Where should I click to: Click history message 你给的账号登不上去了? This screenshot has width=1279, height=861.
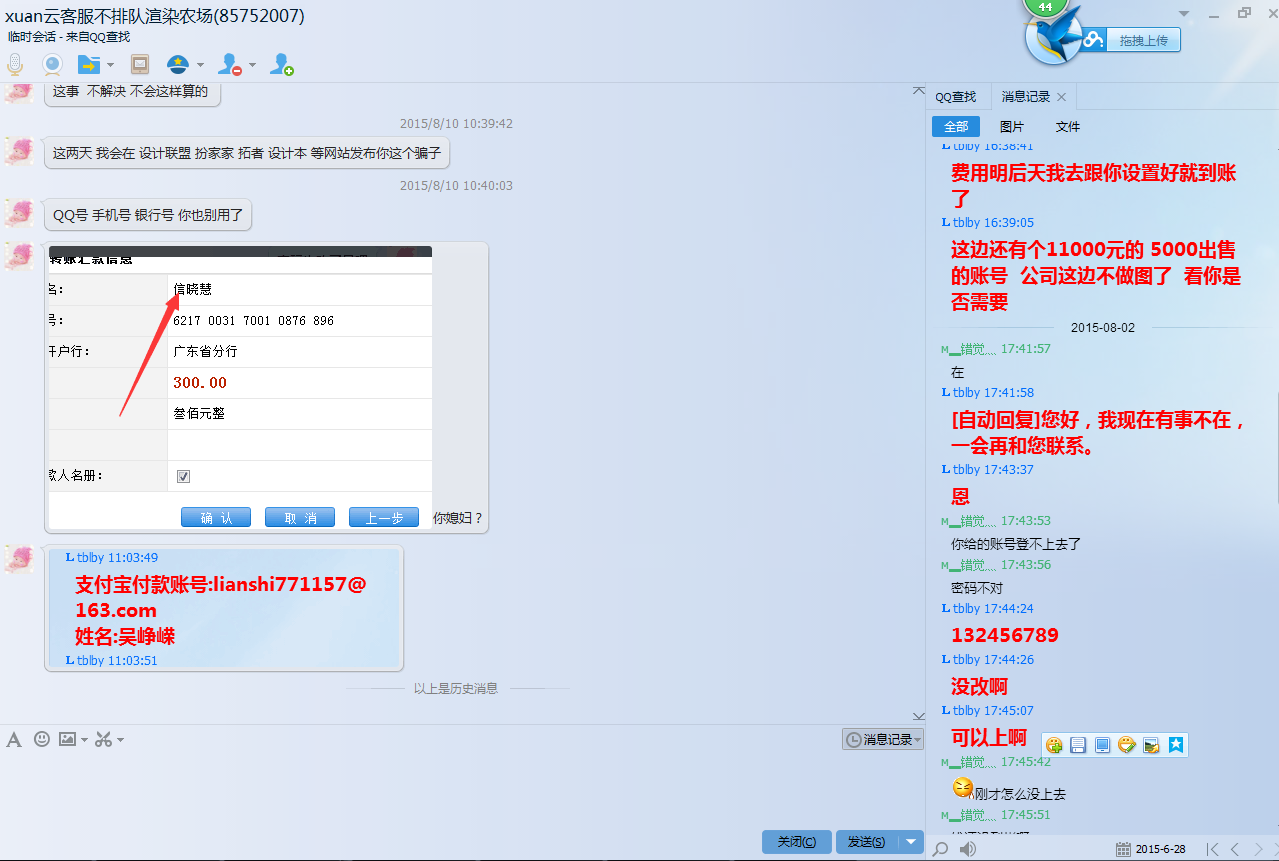click(x=1016, y=544)
